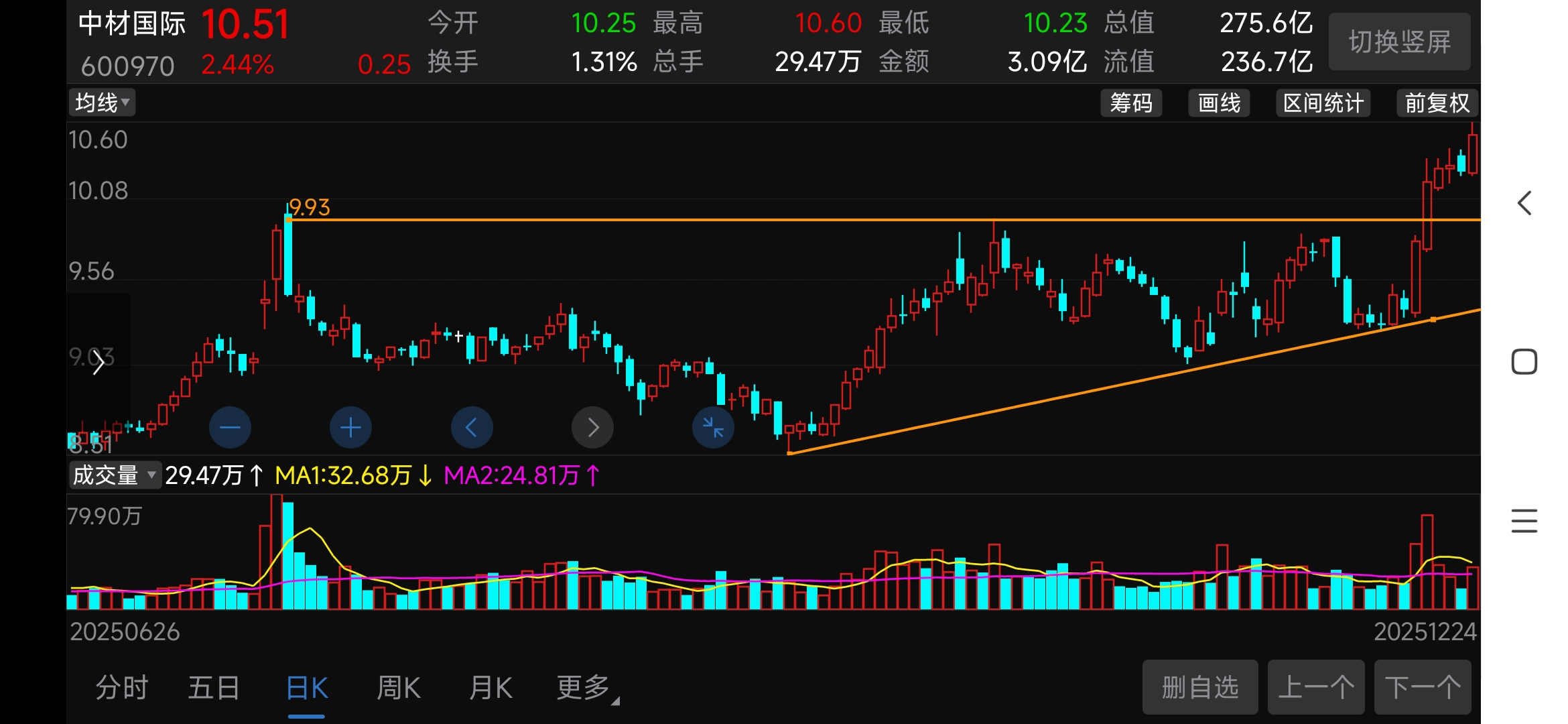
Task: Zoom out chart with minus icon
Action: pos(230,428)
